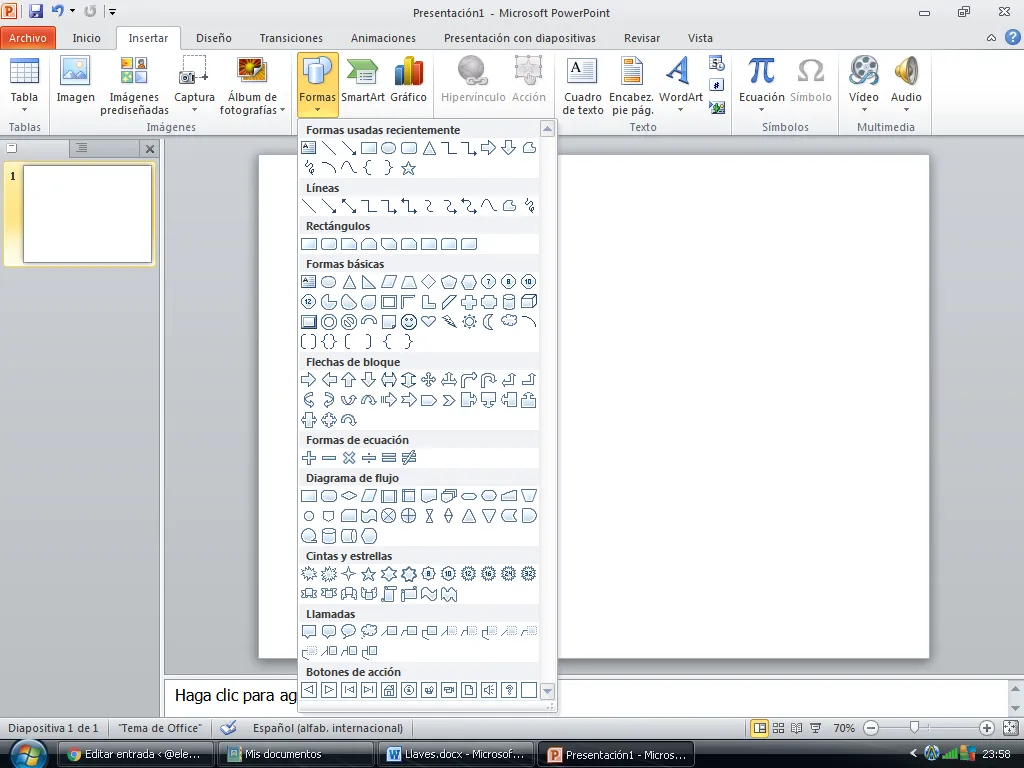Pick the lightning bolt shape

[x=449, y=321]
